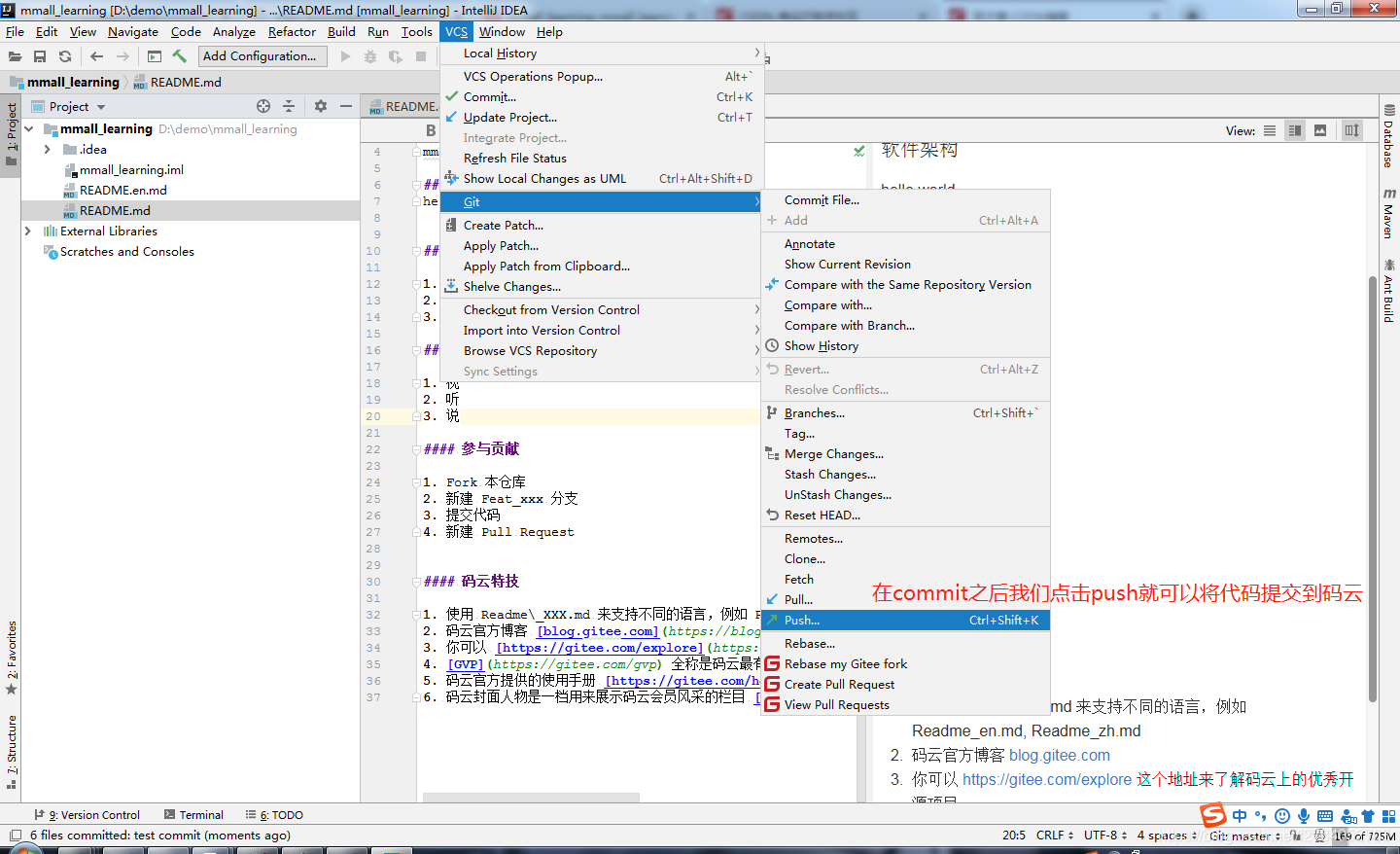This screenshot has width=1400, height=854.
Task: Collapse the mmall_learning project root node
Action: [x=29, y=128]
